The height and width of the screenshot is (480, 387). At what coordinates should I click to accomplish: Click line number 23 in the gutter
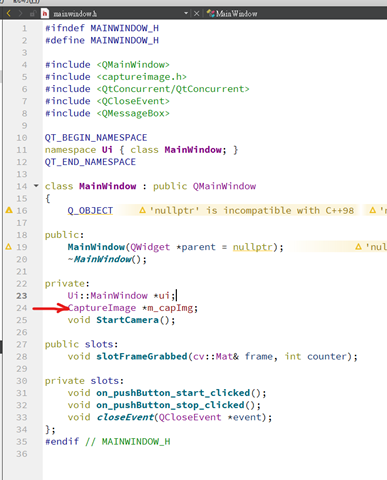click(22, 296)
